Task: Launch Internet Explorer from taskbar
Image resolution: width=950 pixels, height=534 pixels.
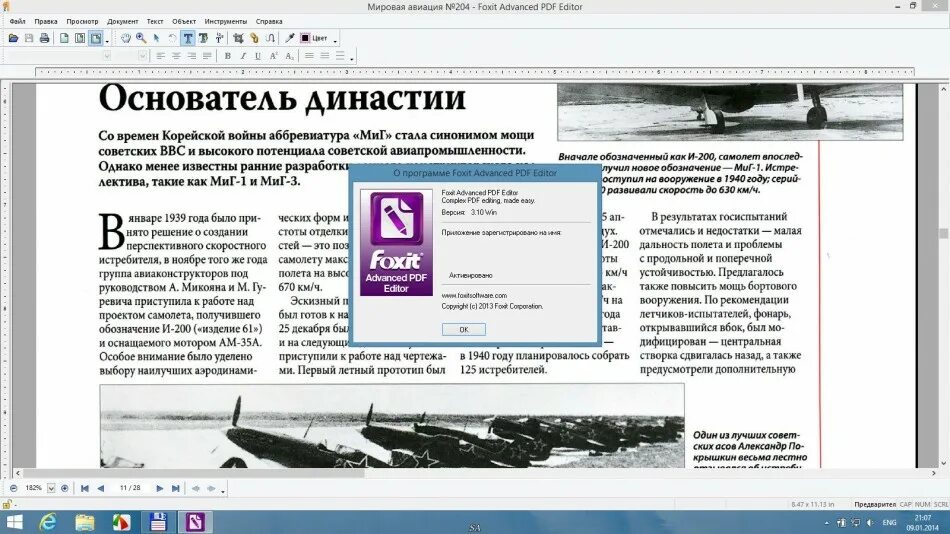Action: [x=48, y=522]
